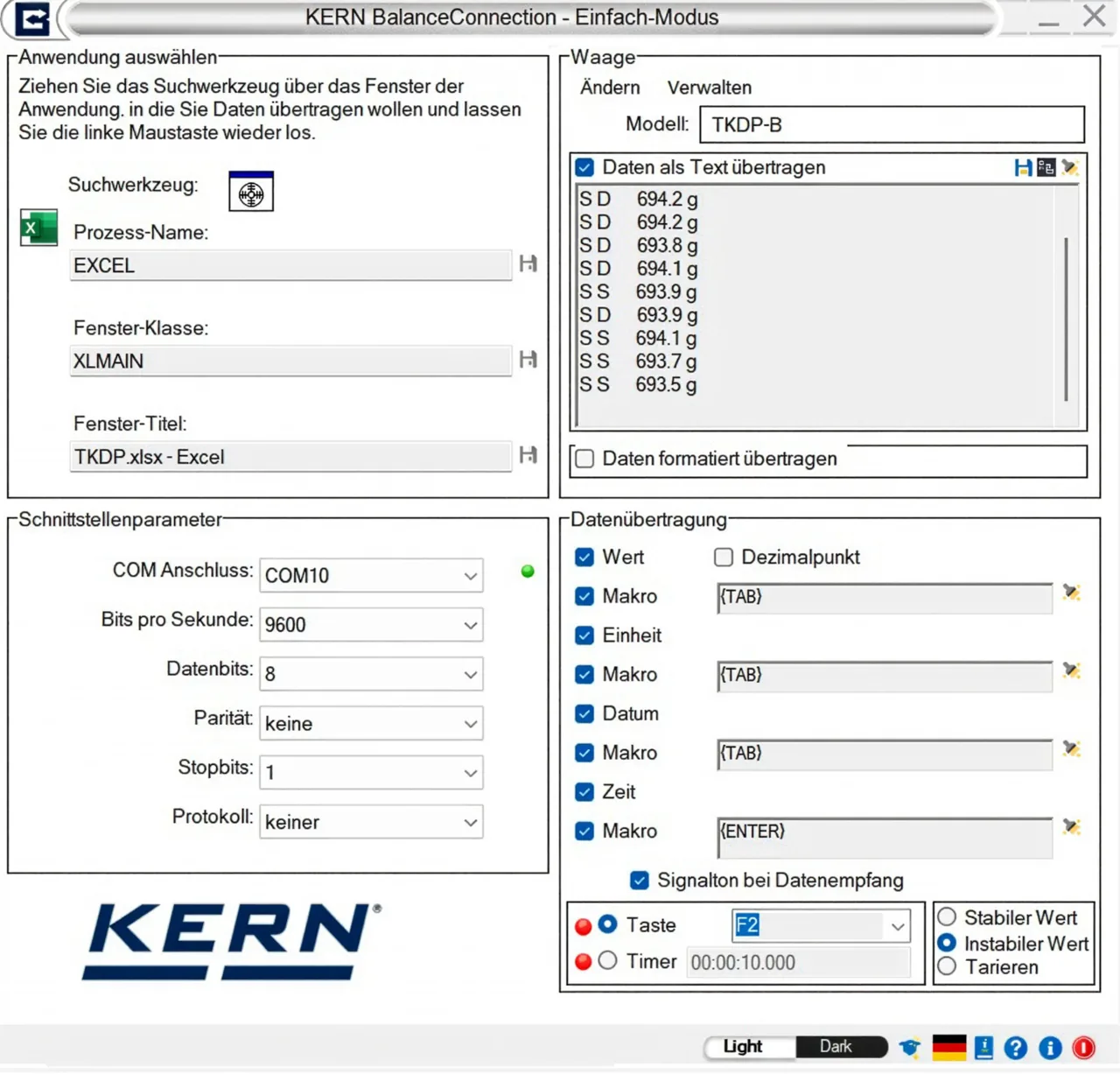Save the Prozess-Name EXCEL entry
1120x1074 pixels.
[528, 263]
